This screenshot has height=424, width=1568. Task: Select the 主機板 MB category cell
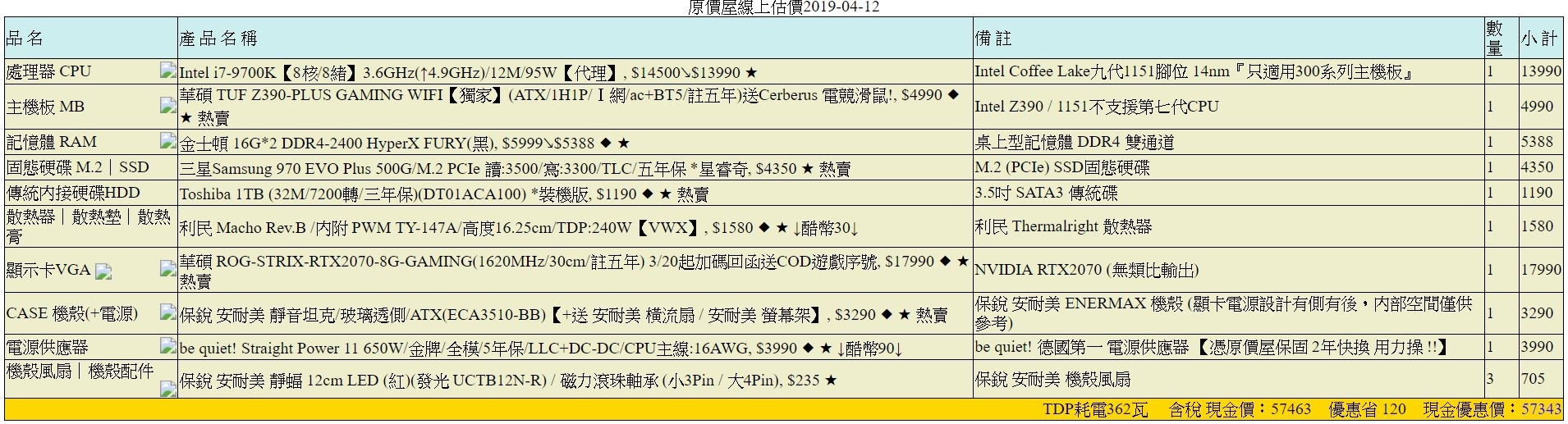(x=90, y=107)
